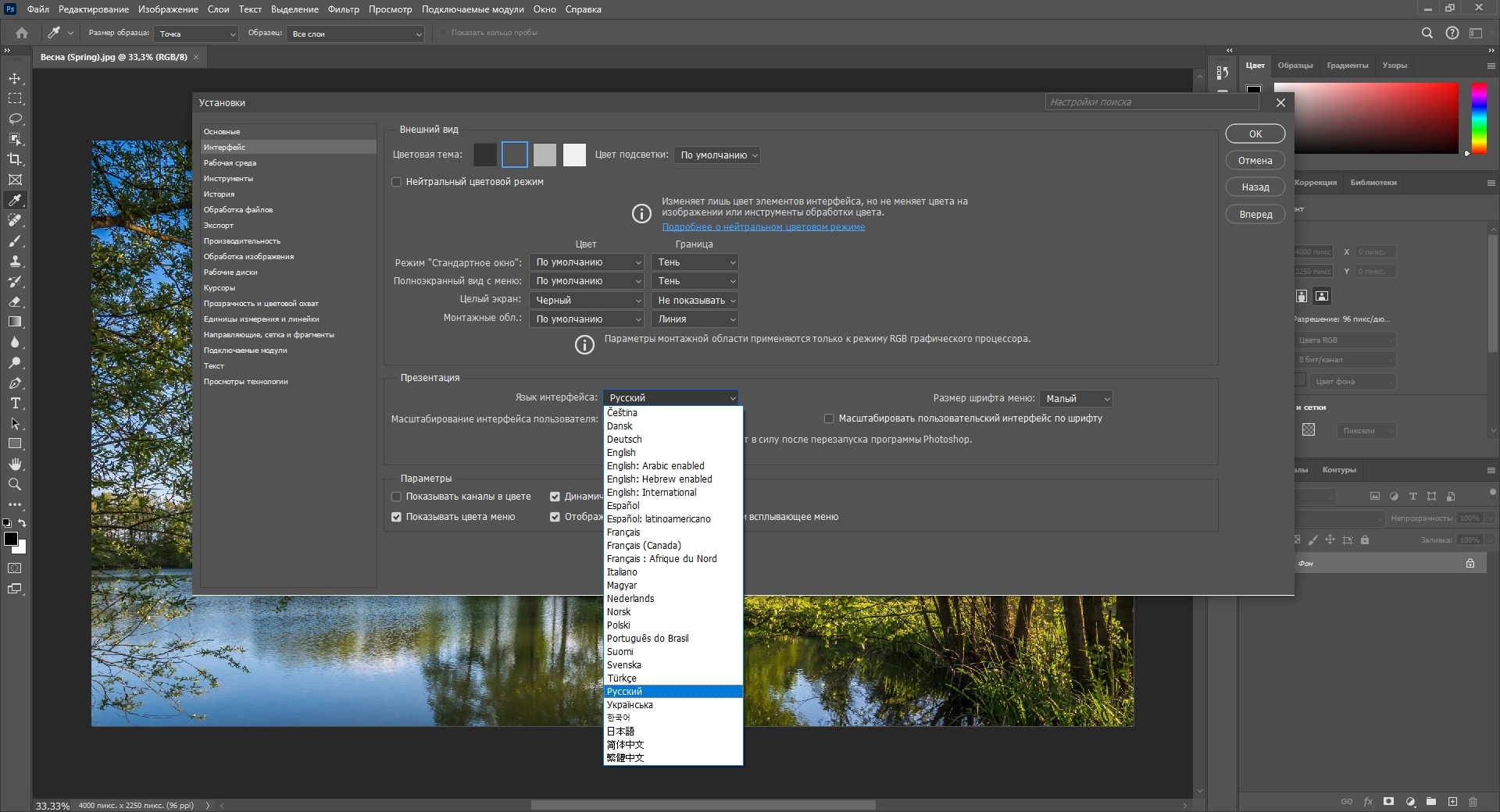Open the 'Фильтр' menu
This screenshot has height=812, width=1500.
click(343, 9)
